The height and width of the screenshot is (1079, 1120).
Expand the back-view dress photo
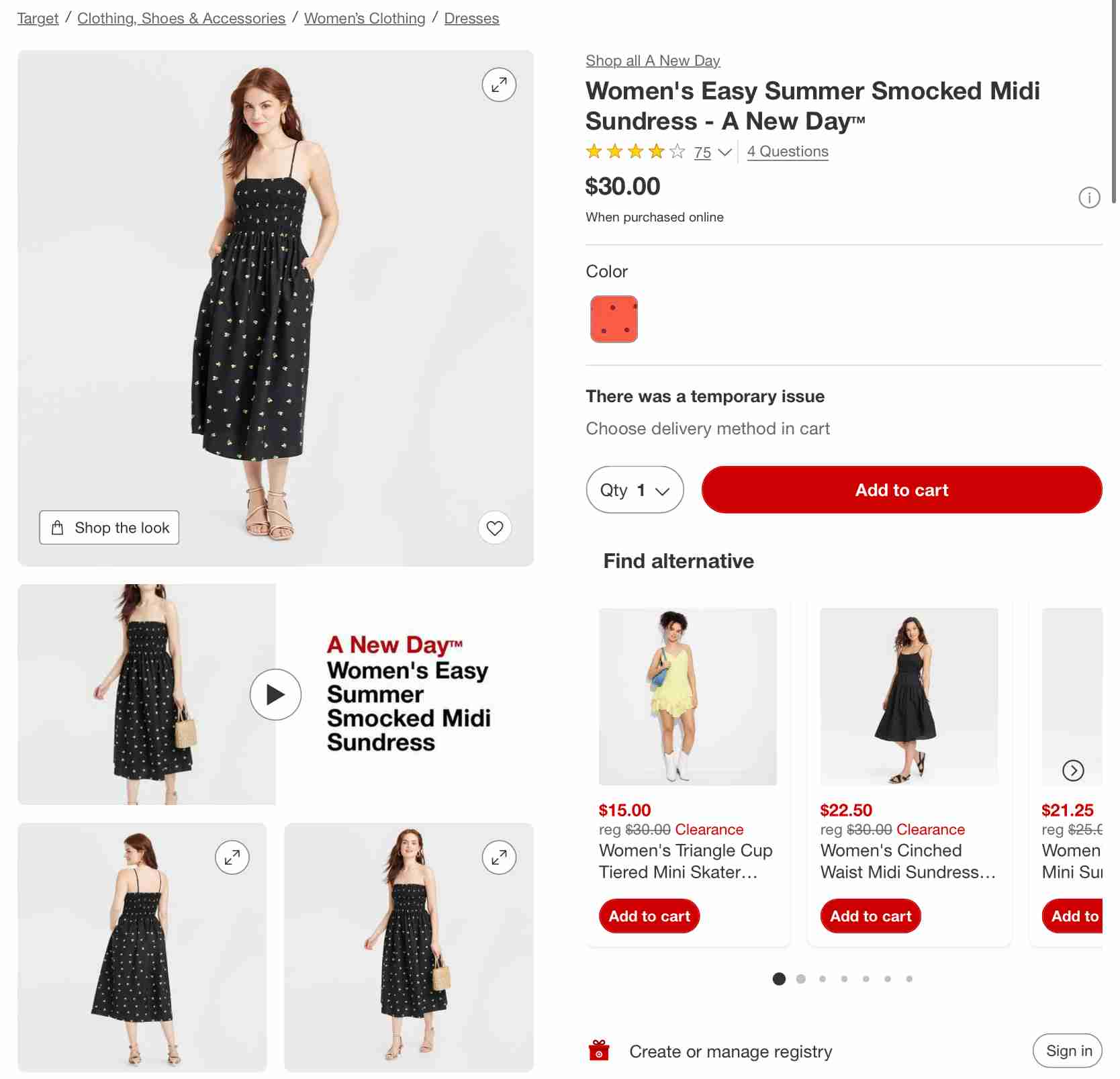pos(232,857)
